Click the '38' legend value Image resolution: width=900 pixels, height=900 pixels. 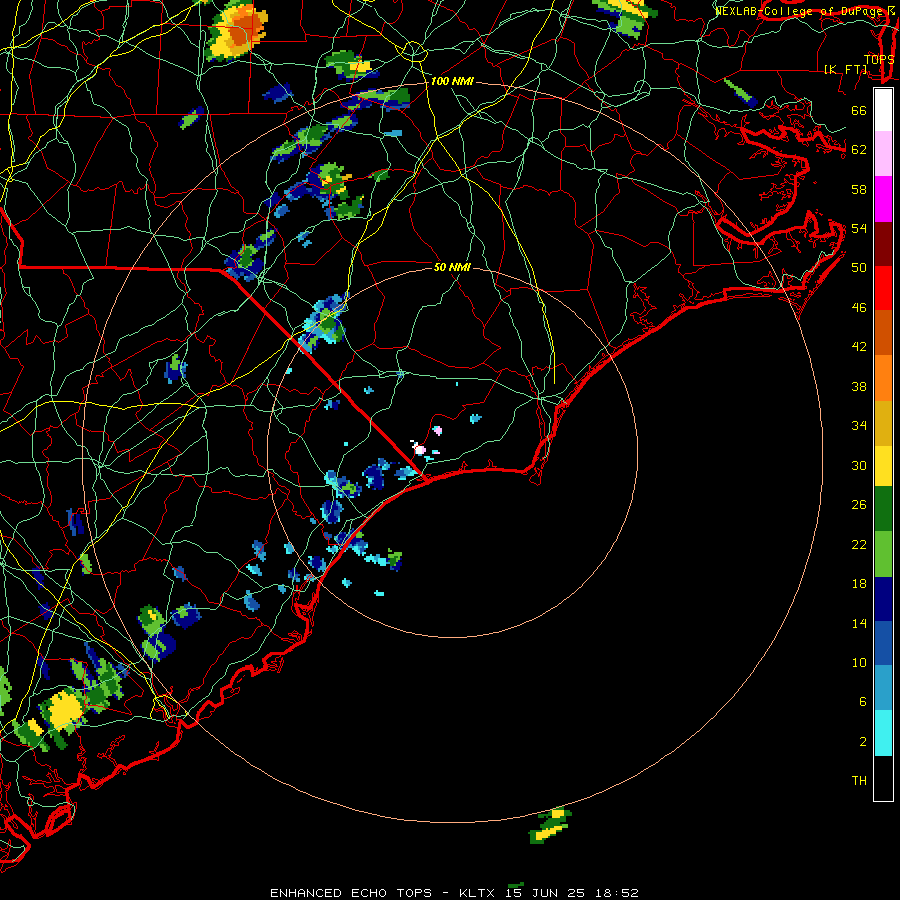coord(859,386)
